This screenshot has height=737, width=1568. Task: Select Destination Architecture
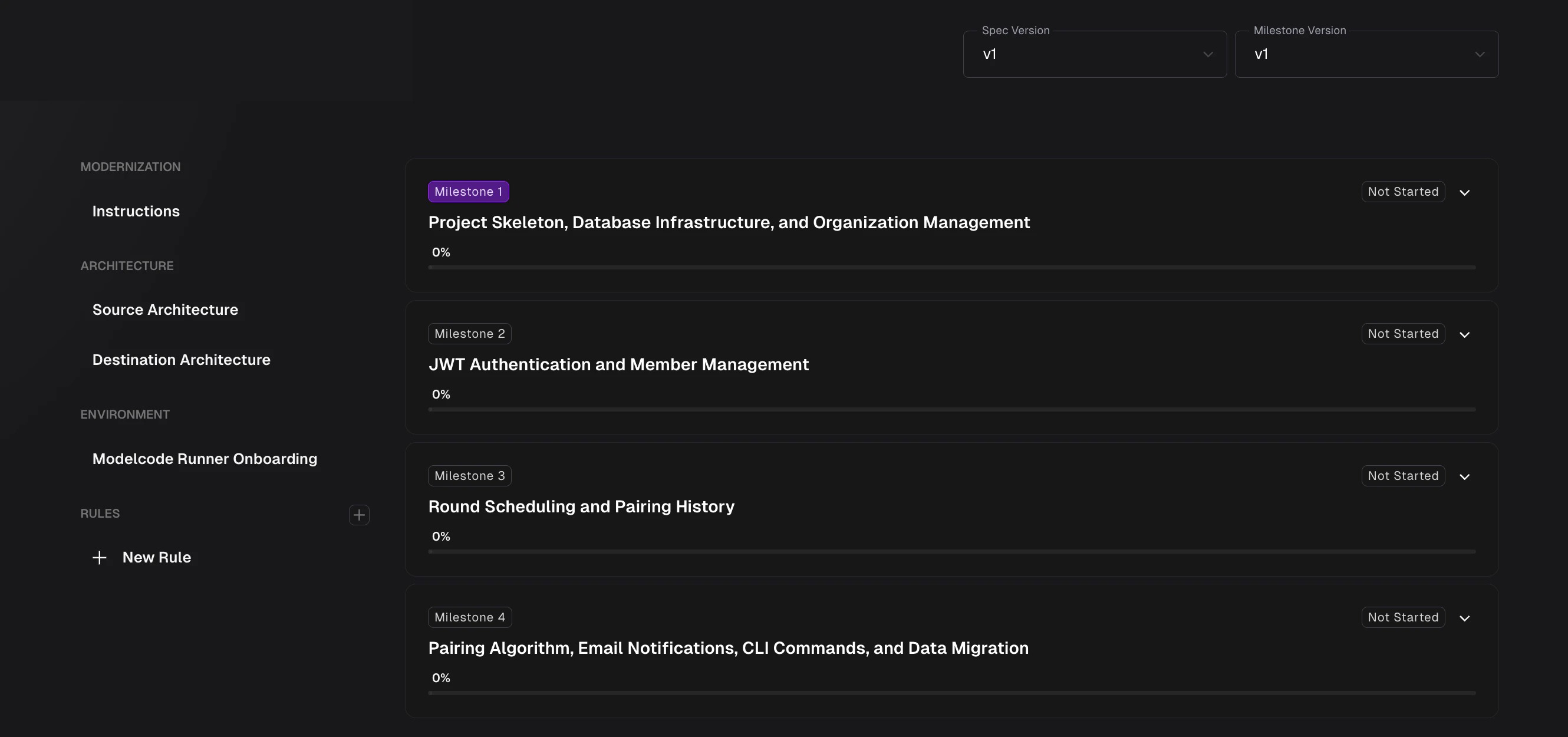(x=181, y=360)
